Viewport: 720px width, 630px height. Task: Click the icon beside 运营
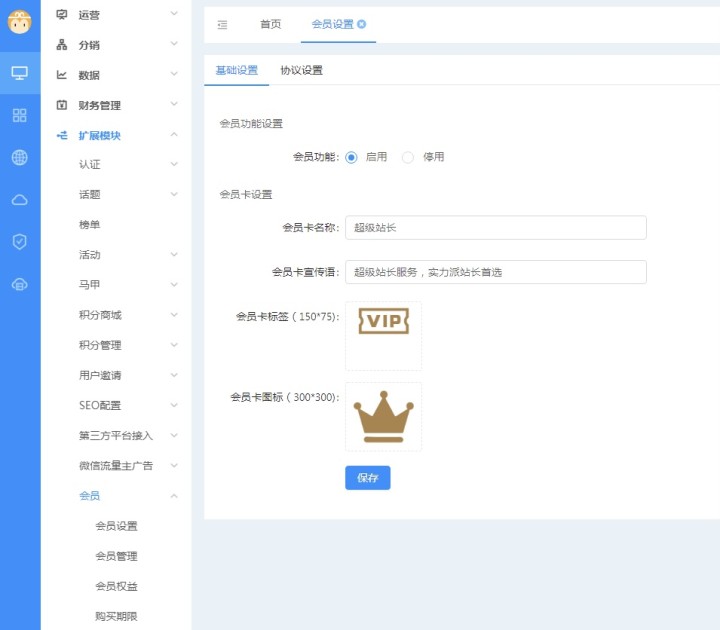pyautogui.click(x=62, y=15)
